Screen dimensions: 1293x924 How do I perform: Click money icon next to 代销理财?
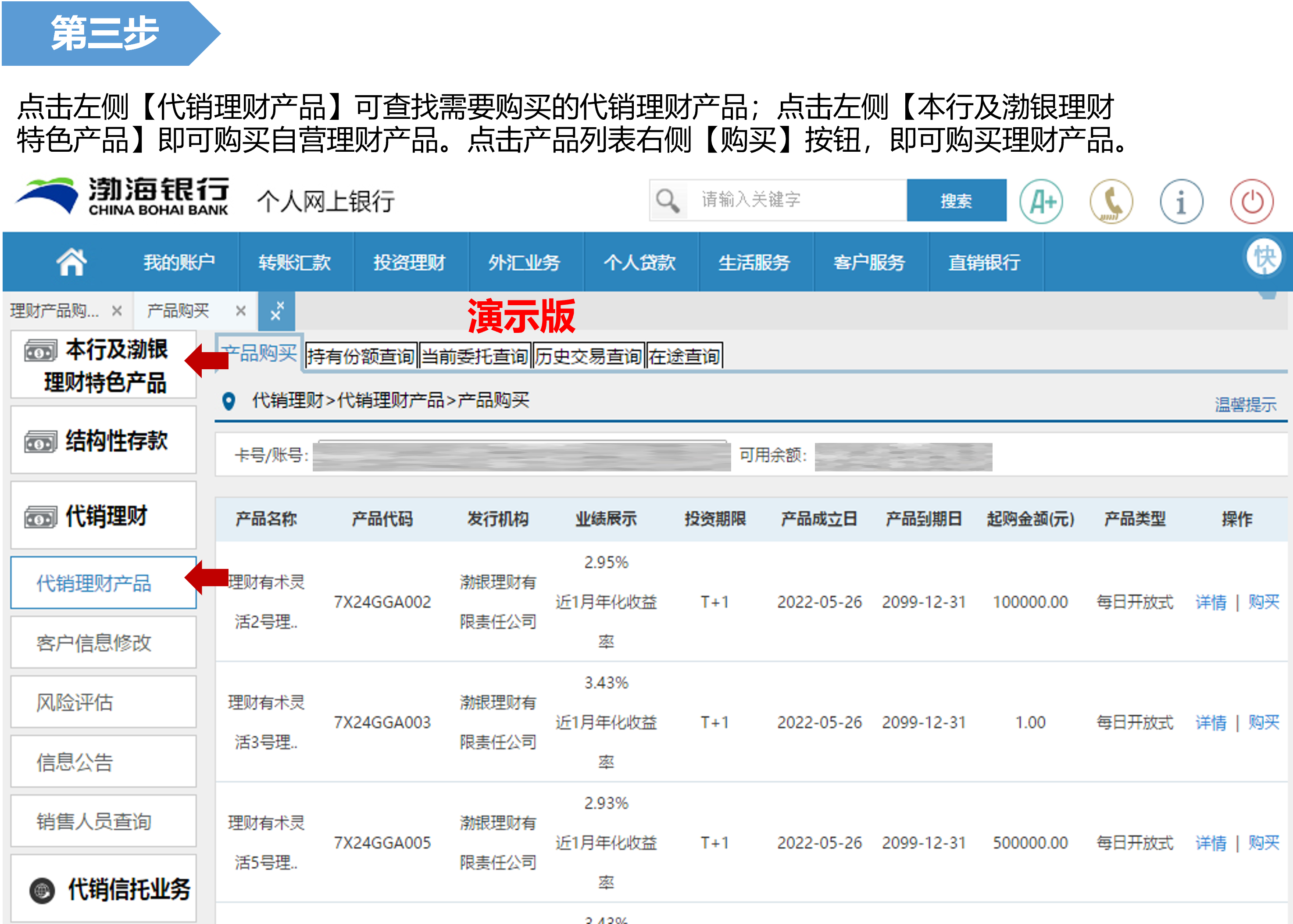pos(40,517)
